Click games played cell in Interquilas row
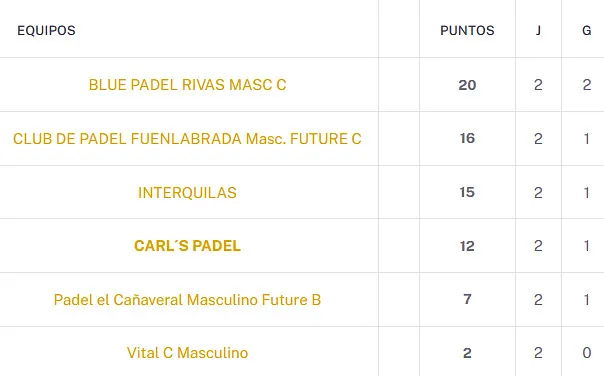604x376 pixels. pyautogui.click(x=539, y=193)
